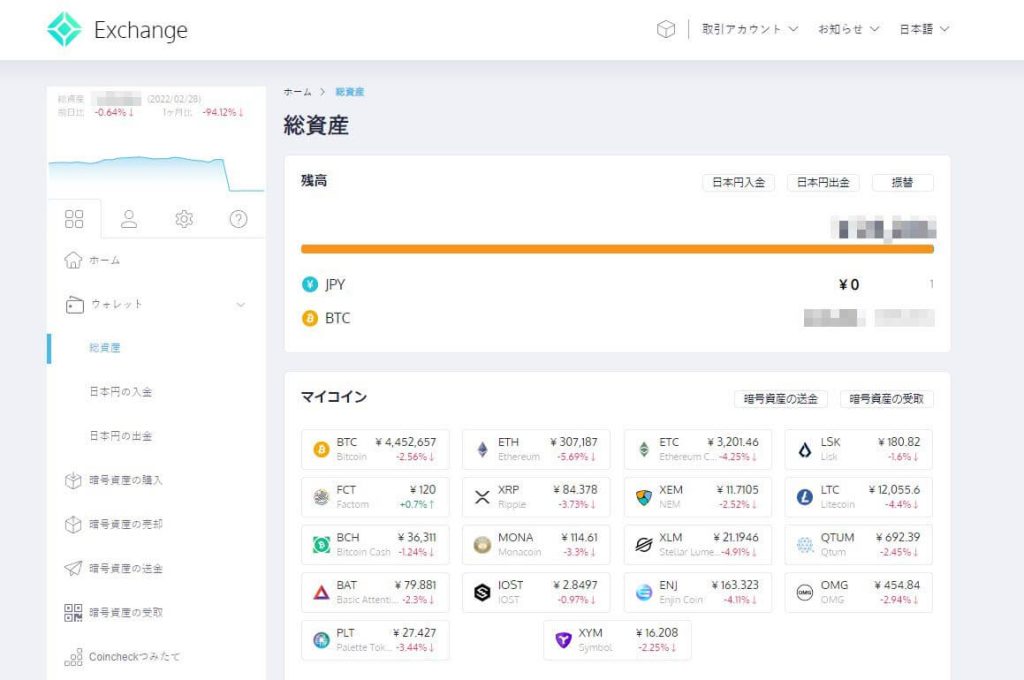The image size is (1024, 680).
Task: Click the Coincheck Exchange logo
Action: [x=118, y=29]
